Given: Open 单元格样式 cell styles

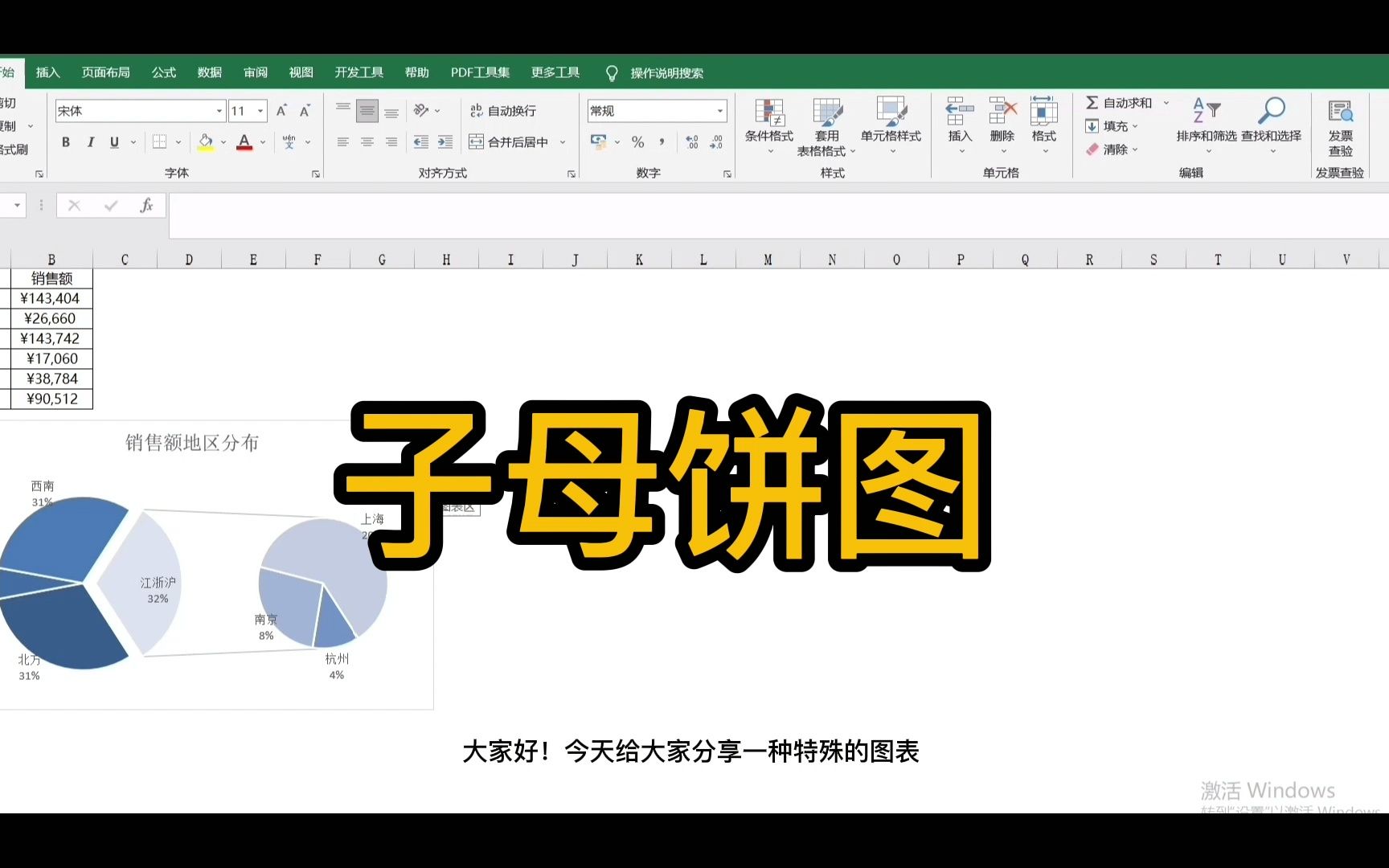Looking at the screenshot, I should [891, 125].
